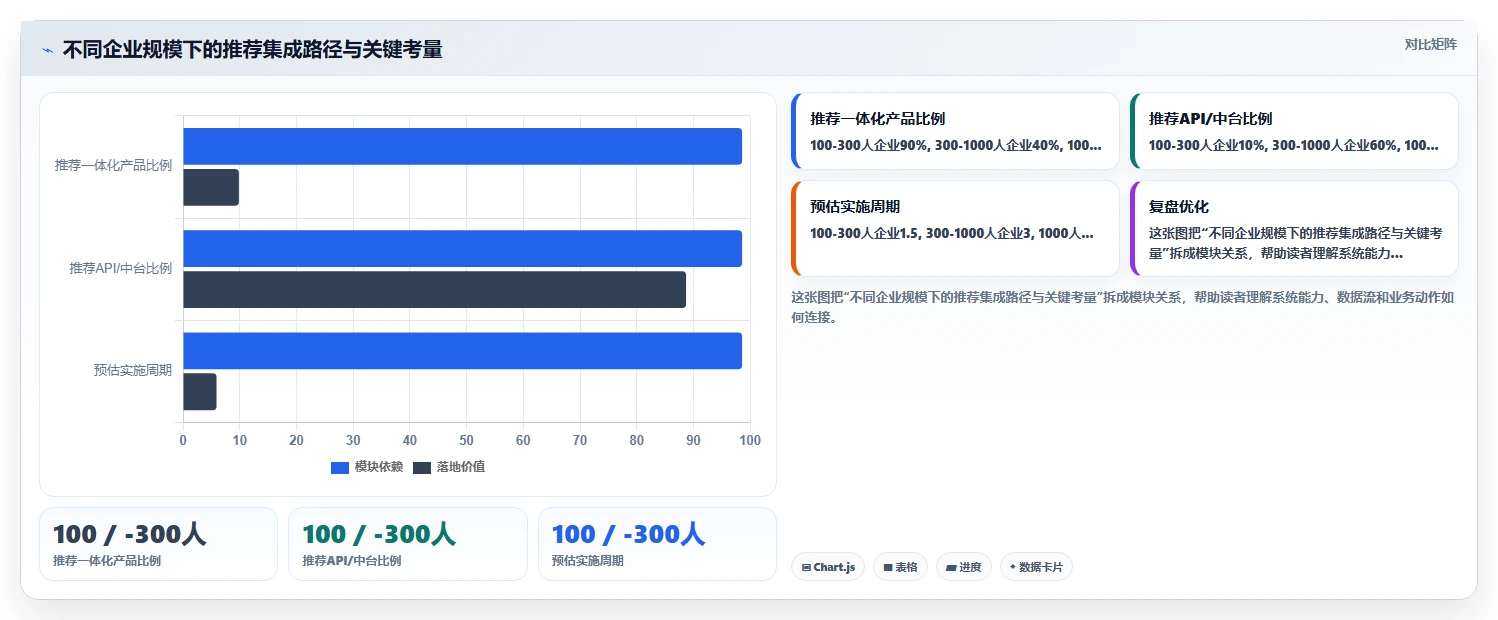
Task: Click the panel title 不同企业规模下的推荐集成路径与关键考量
Action: pyautogui.click(x=252, y=50)
